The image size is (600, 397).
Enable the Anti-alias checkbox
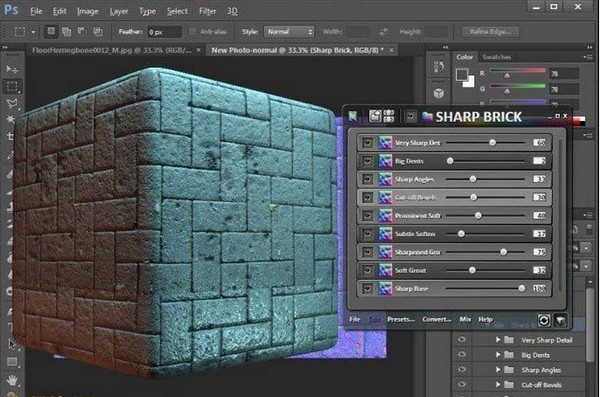193,32
